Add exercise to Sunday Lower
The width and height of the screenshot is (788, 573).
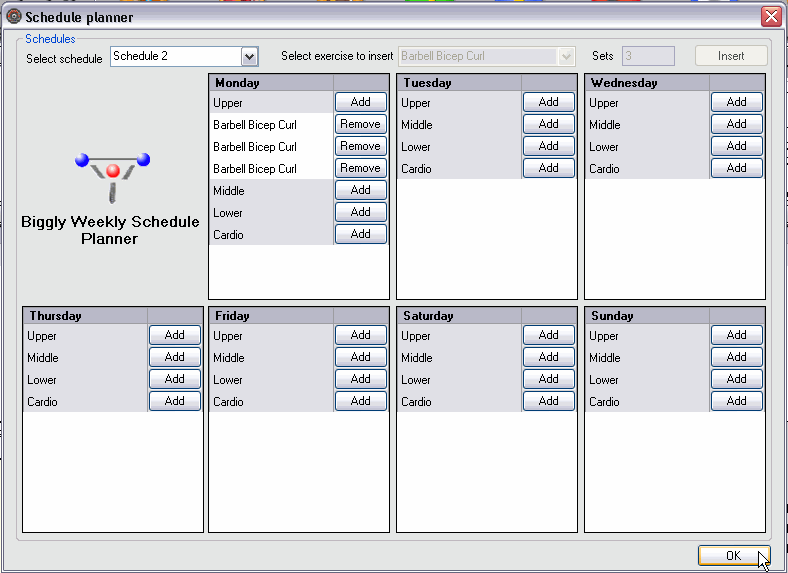736,379
